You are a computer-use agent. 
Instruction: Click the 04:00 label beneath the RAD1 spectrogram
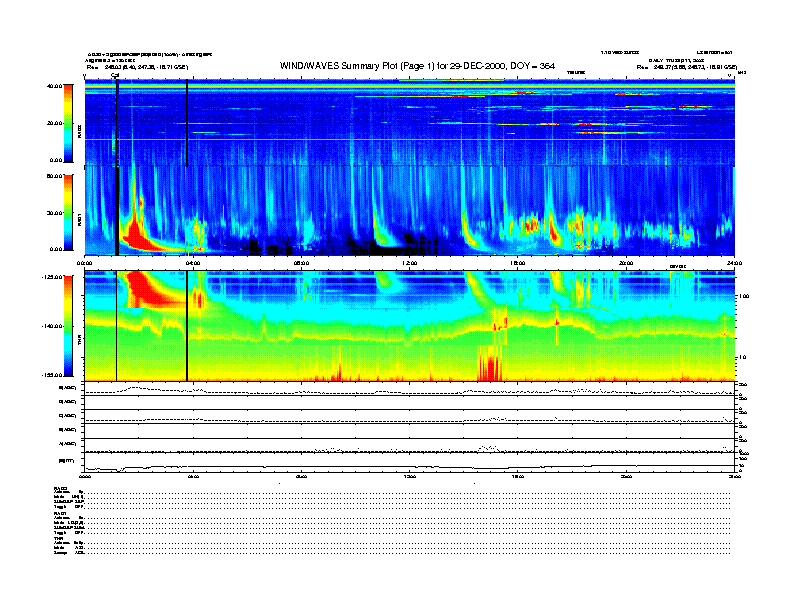pyautogui.click(x=193, y=263)
